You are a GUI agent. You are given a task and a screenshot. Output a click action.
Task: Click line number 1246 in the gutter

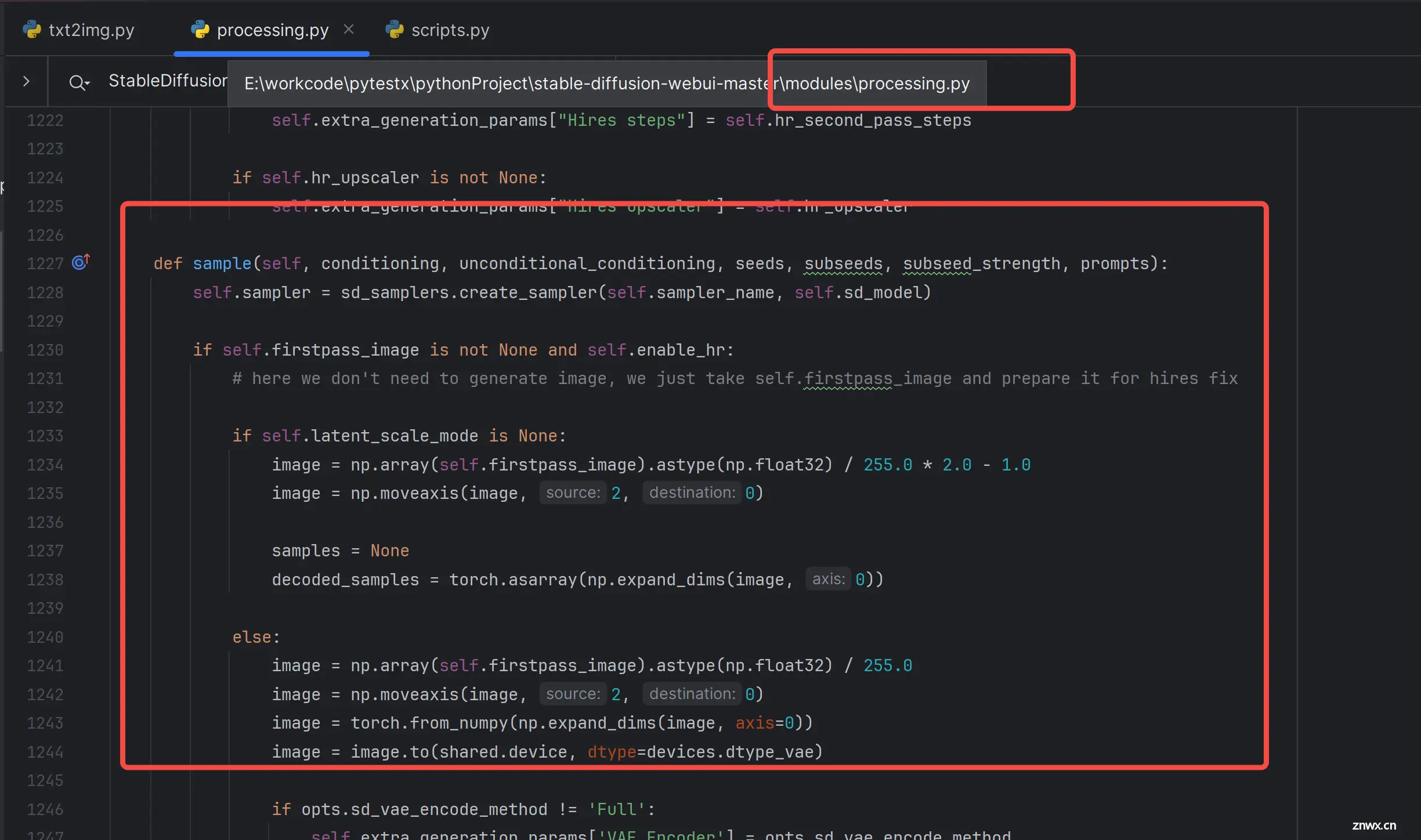click(x=45, y=809)
